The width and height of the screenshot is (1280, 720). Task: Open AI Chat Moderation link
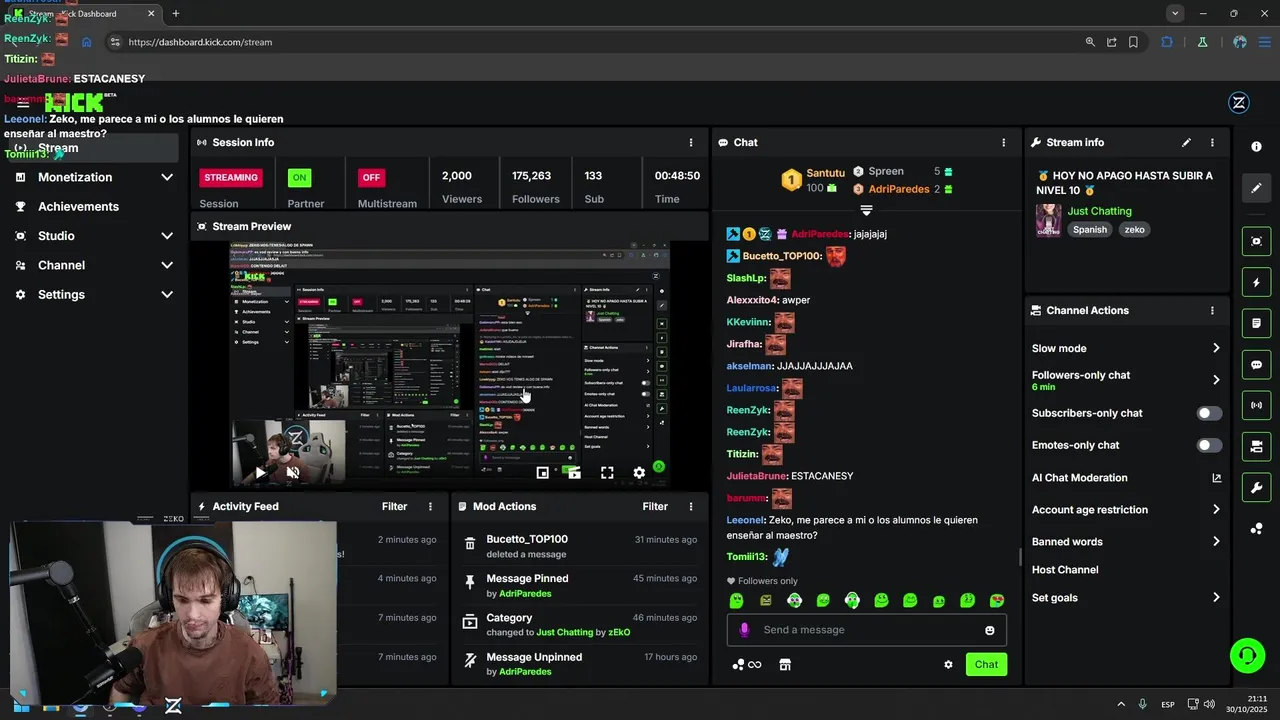tap(1127, 477)
